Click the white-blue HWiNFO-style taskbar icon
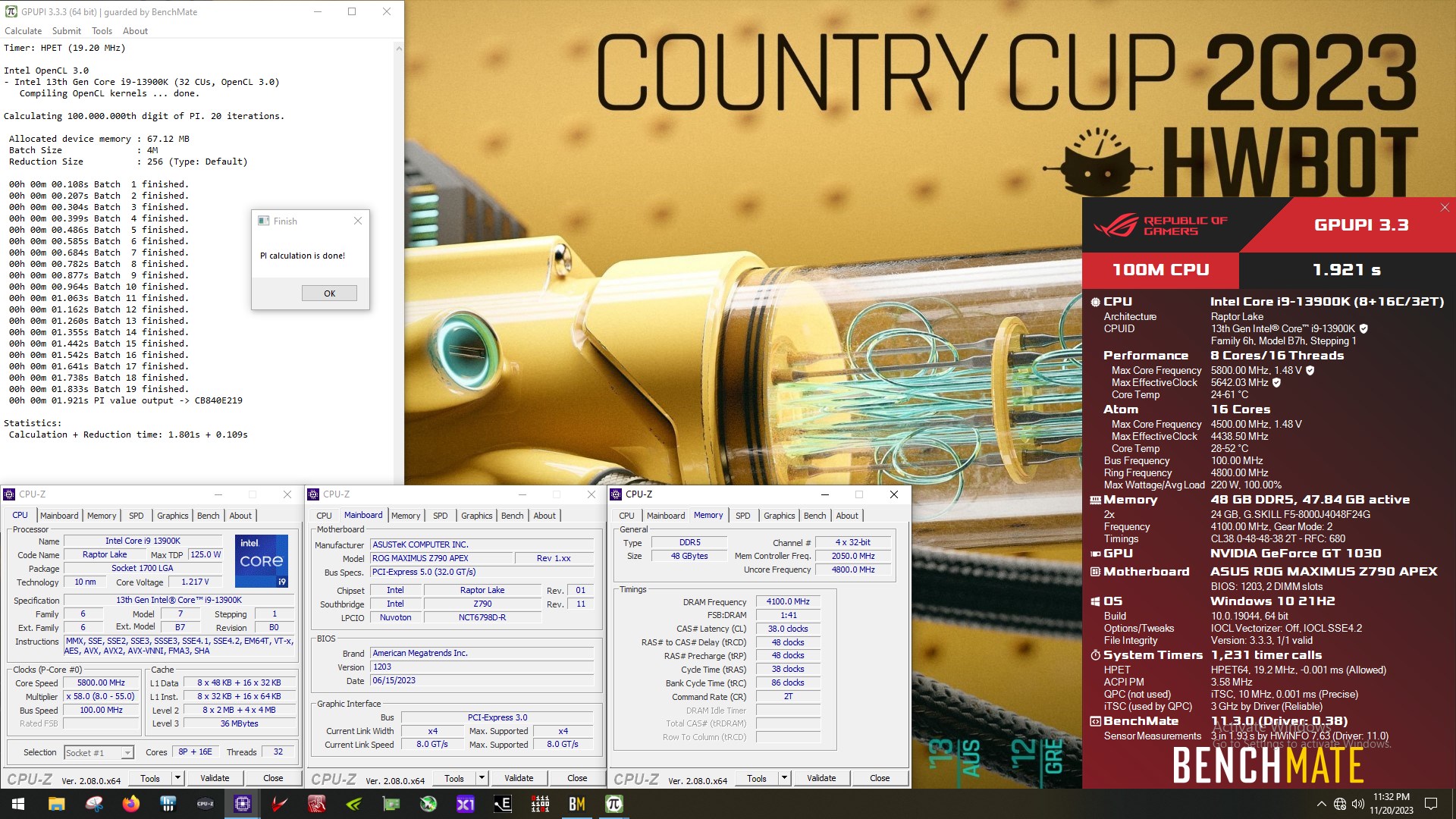Viewport: 1456px width, 819px height. coord(168,804)
